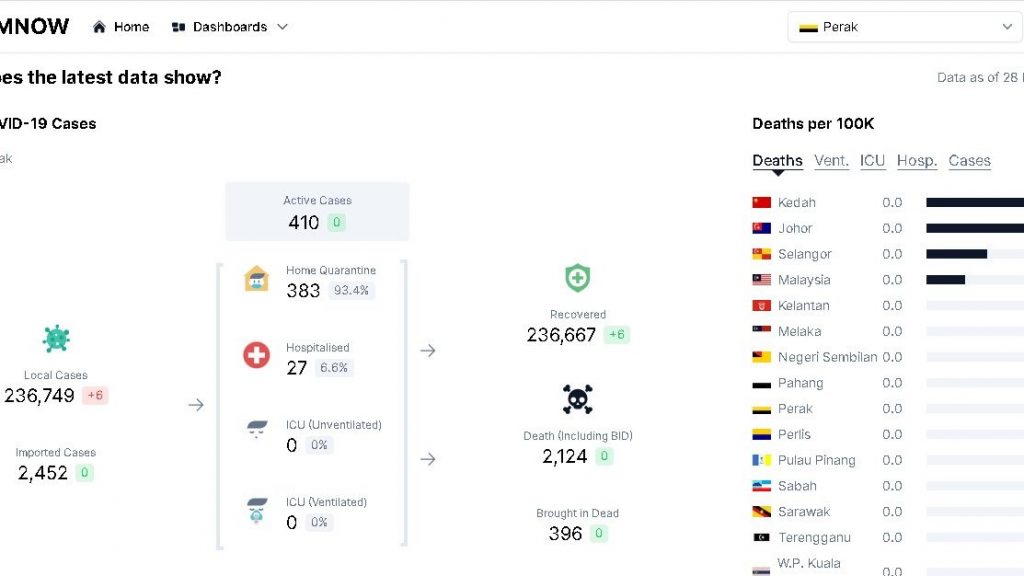
Task: Click the ICU (Unventilated) icon
Action: [257, 431]
